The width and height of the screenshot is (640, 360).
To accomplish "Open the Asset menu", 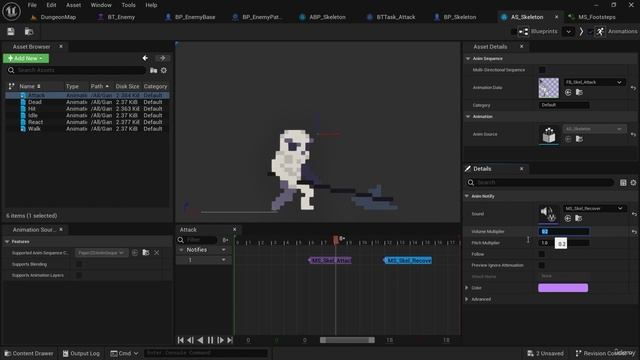I will coord(73,5).
